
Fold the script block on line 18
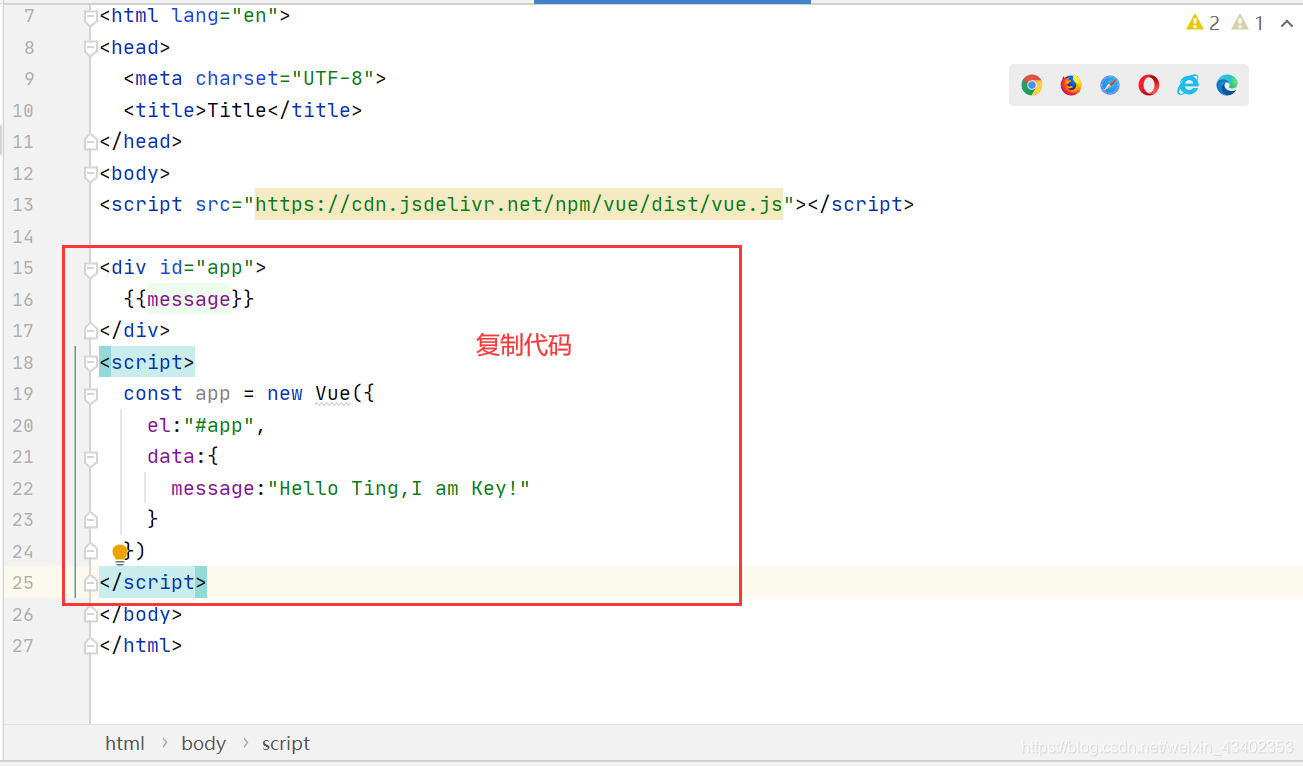91,362
